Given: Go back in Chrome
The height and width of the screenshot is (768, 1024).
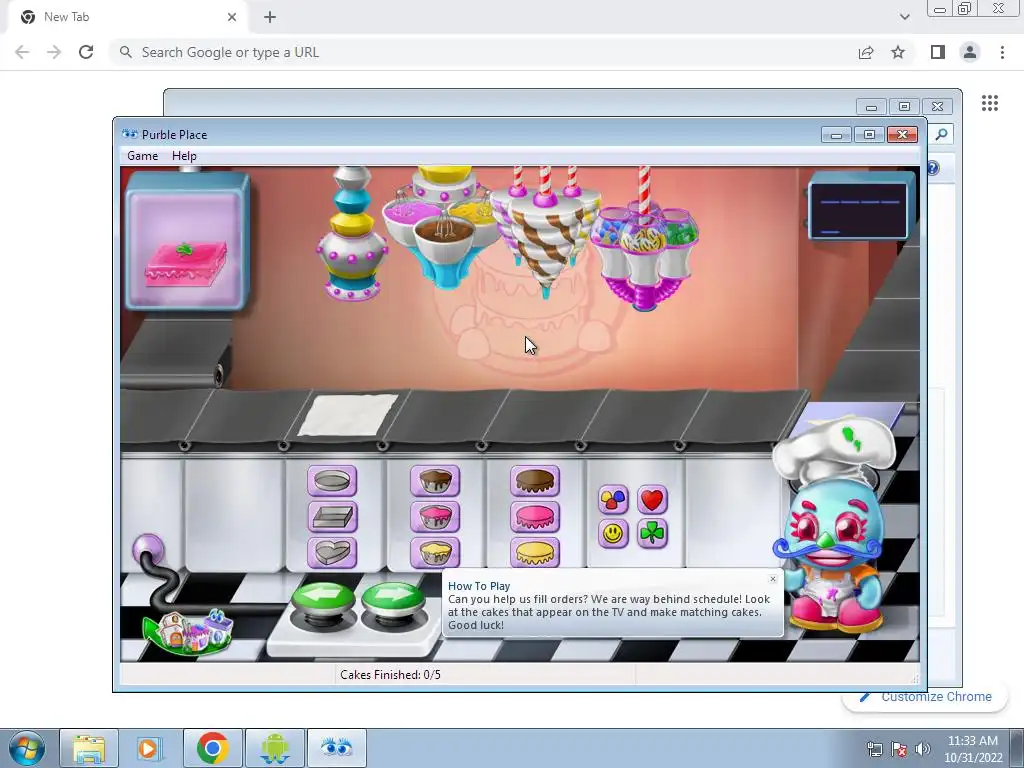Looking at the screenshot, I should (22, 52).
